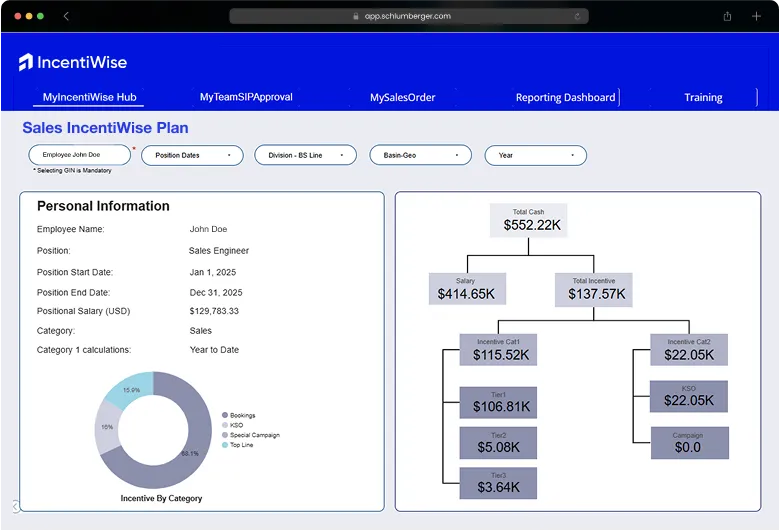Go back with browser back arrow
Image resolution: width=780 pixels, height=531 pixels.
(66, 16)
